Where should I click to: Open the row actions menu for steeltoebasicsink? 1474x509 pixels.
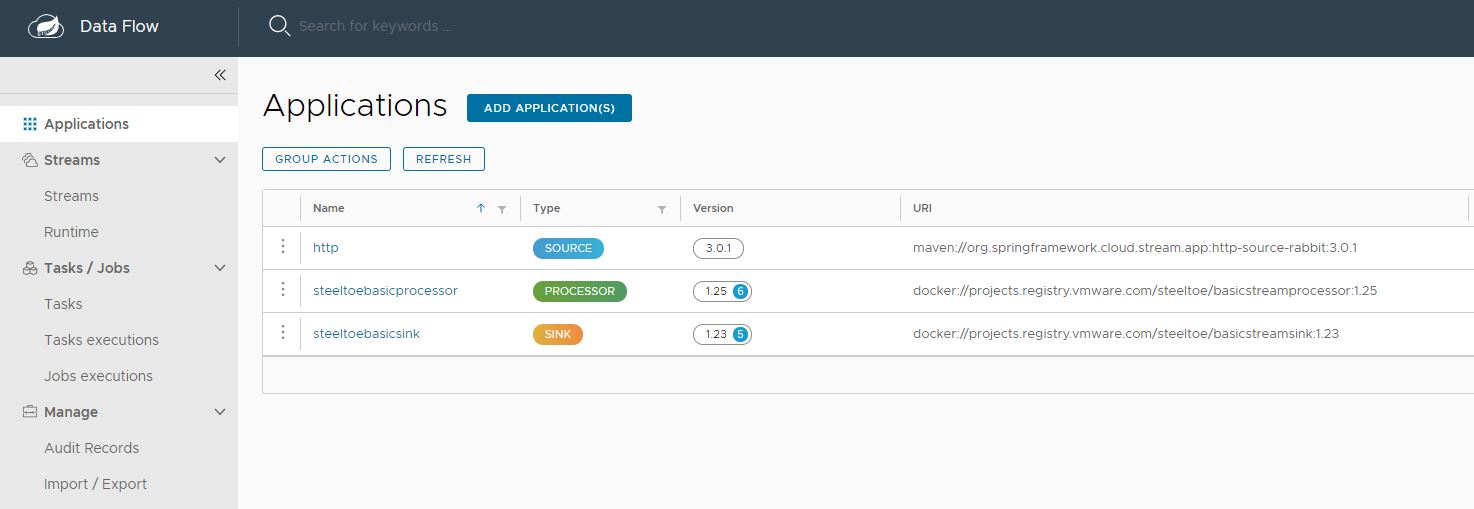click(283, 333)
